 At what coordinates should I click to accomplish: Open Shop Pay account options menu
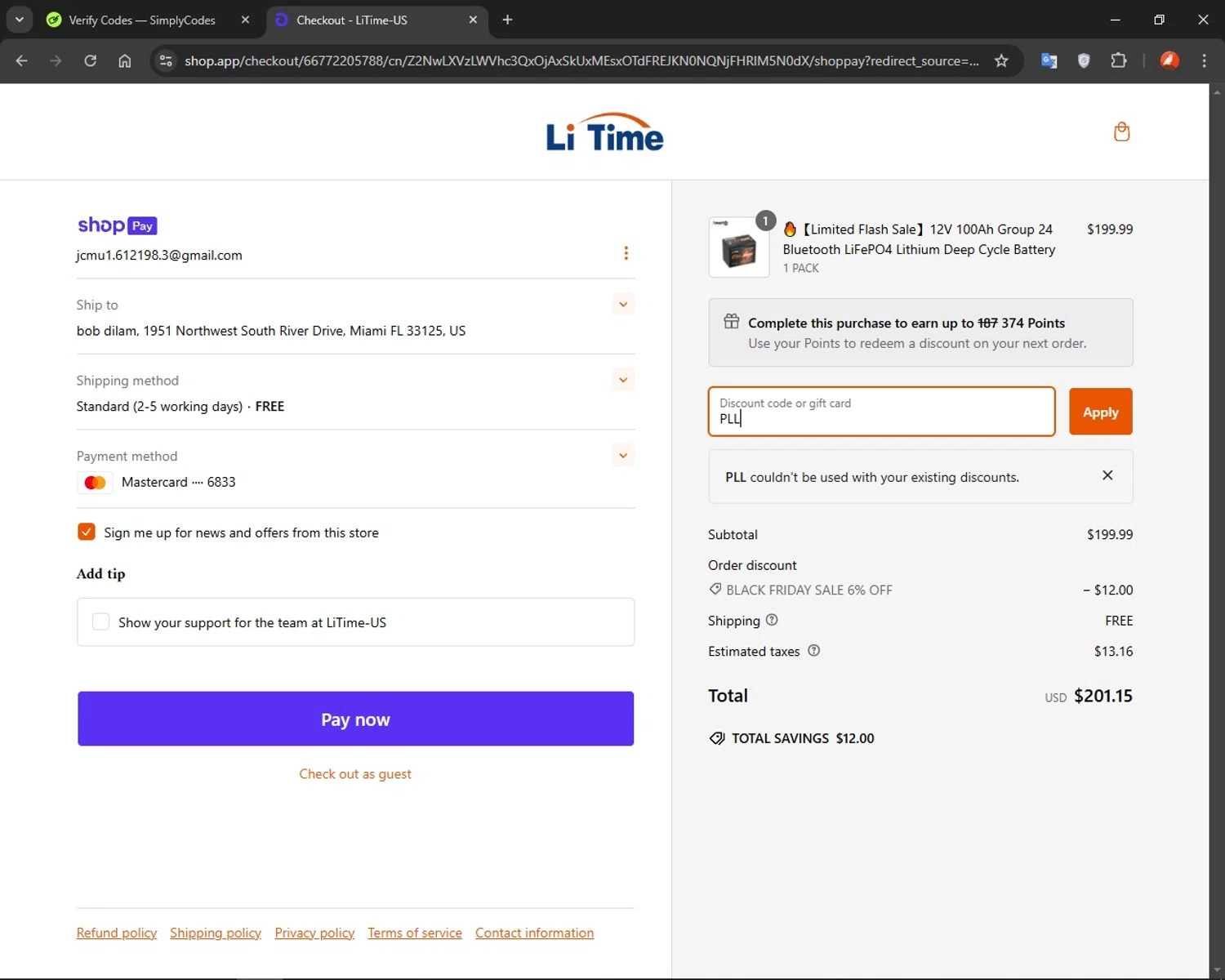(x=626, y=253)
